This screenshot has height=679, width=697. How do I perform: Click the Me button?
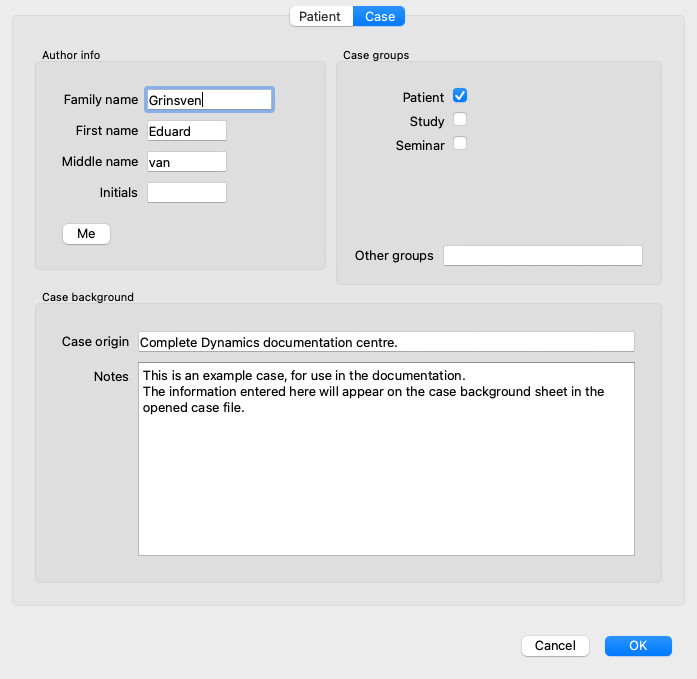(x=86, y=234)
